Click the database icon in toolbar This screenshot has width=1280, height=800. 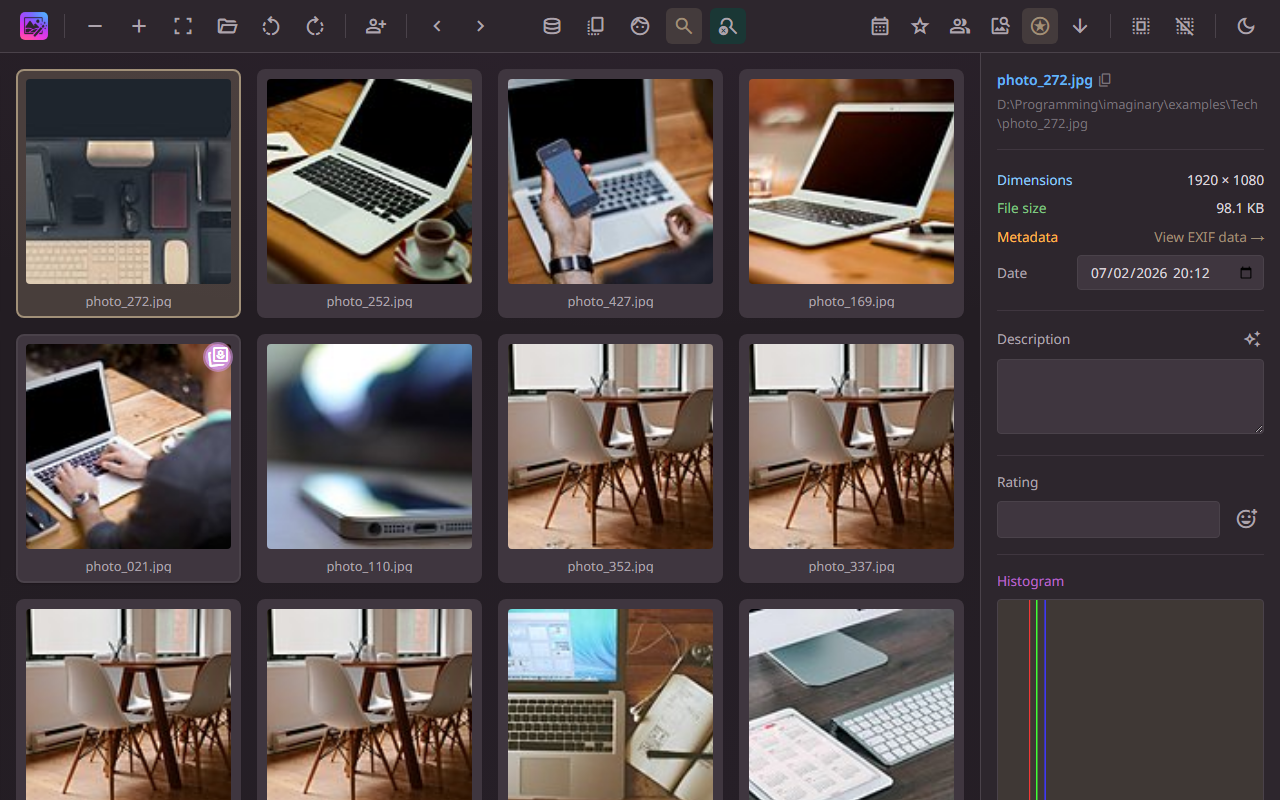551,26
